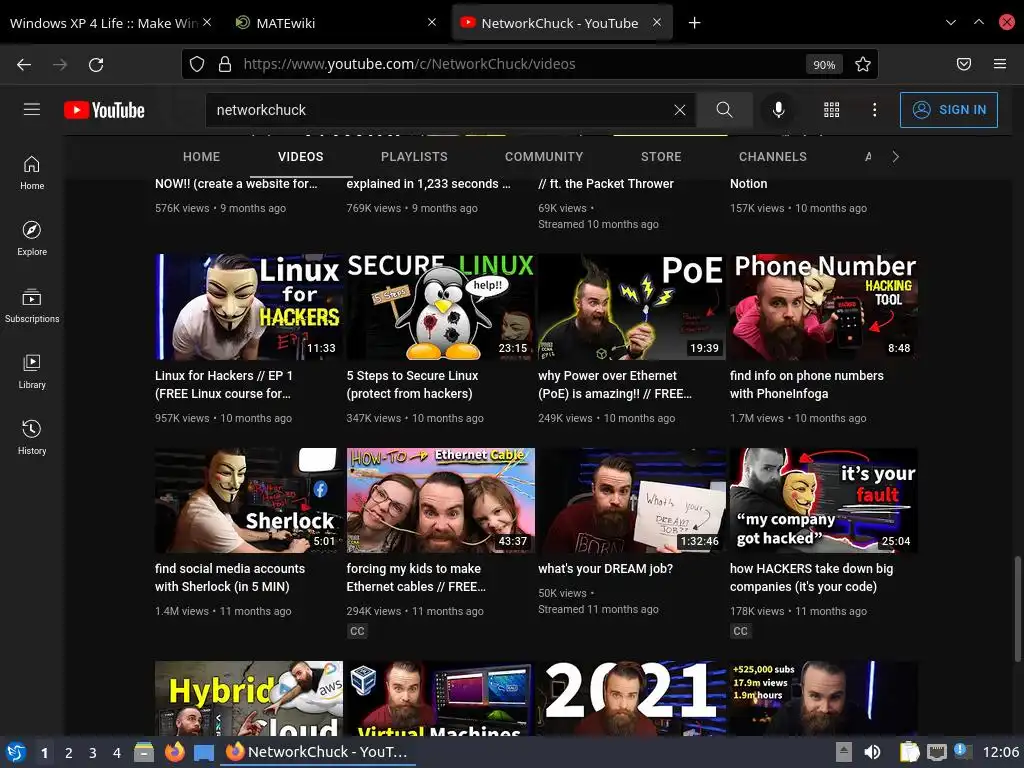Open the channel HOME tab

pyautogui.click(x=201, y=157)
